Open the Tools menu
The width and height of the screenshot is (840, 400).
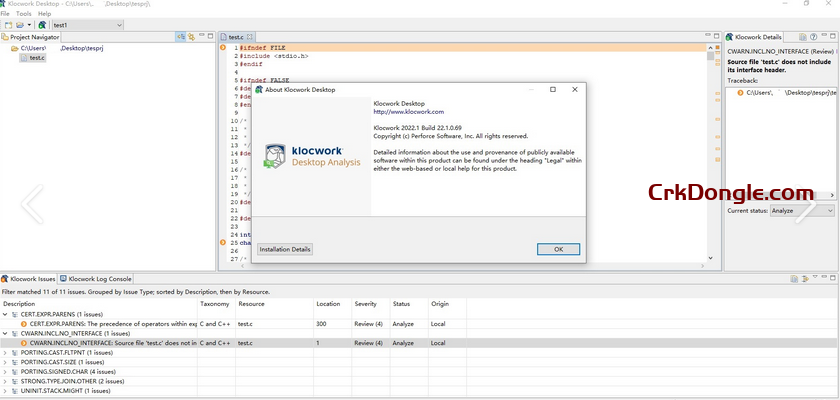(23, 14)
